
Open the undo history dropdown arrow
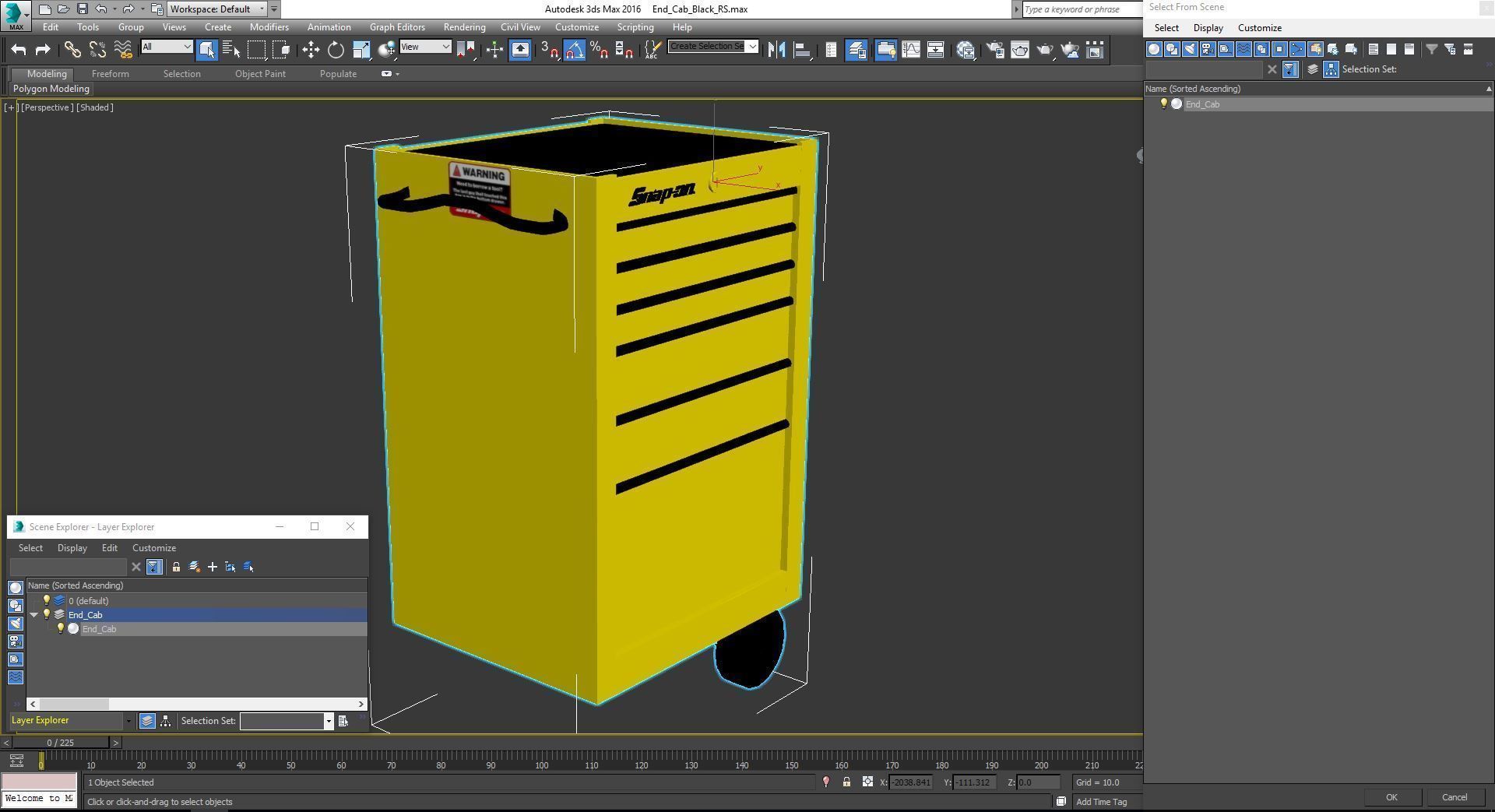pos(114,9)
